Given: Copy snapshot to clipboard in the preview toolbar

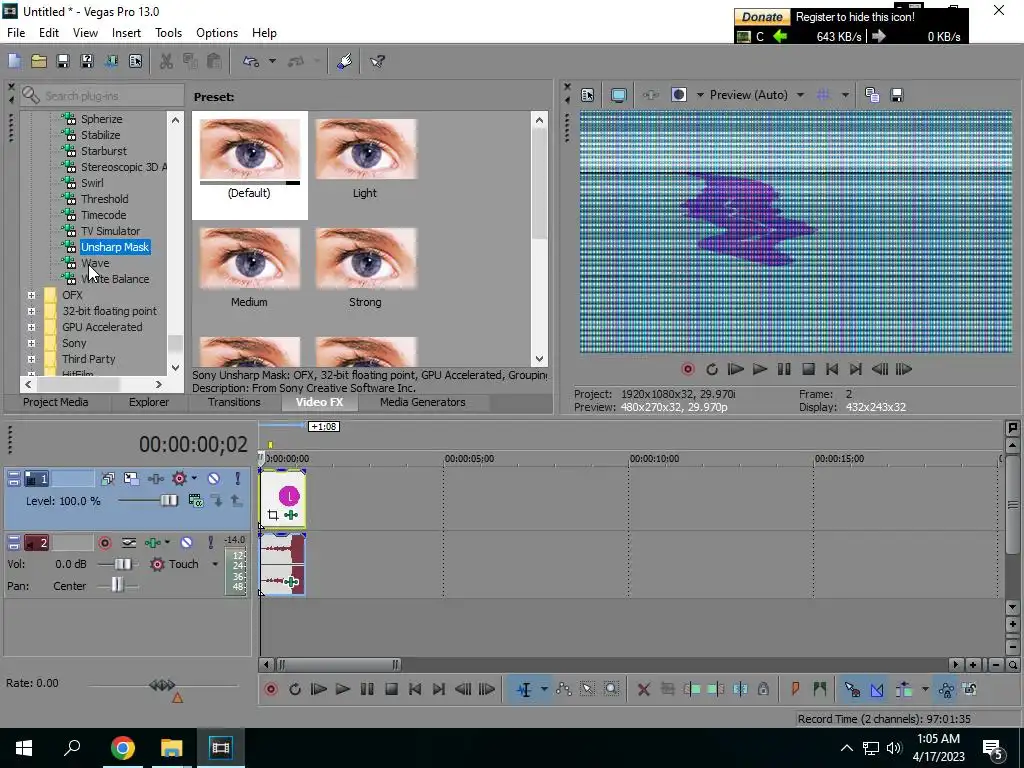Looking at the screenshot, I should (x=872, y=95).
